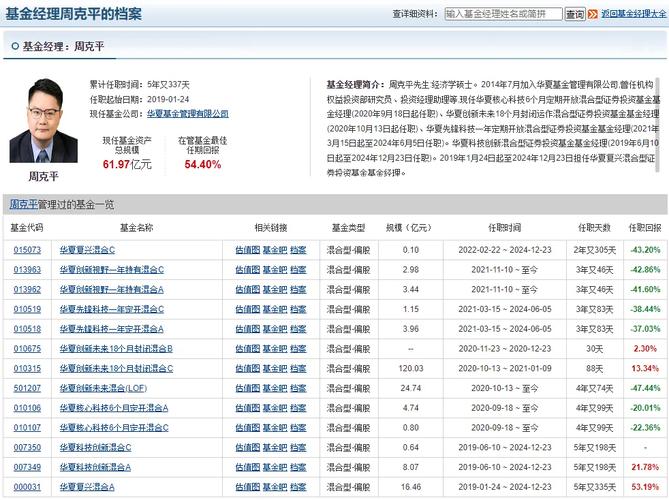
Task: Open 基金吧 for fund 010518
Action: click(275, 329)
